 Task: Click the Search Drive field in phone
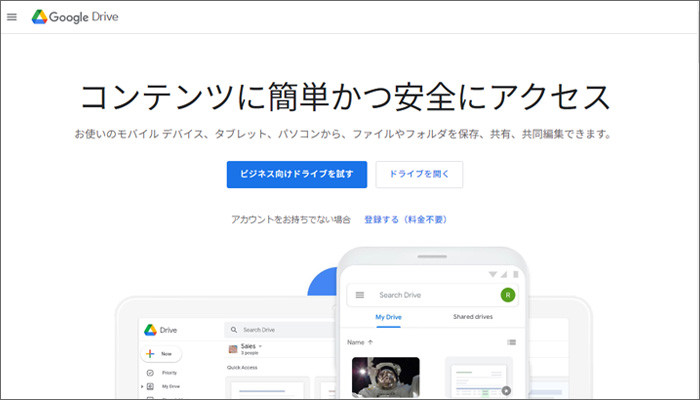tap(433, 295)
